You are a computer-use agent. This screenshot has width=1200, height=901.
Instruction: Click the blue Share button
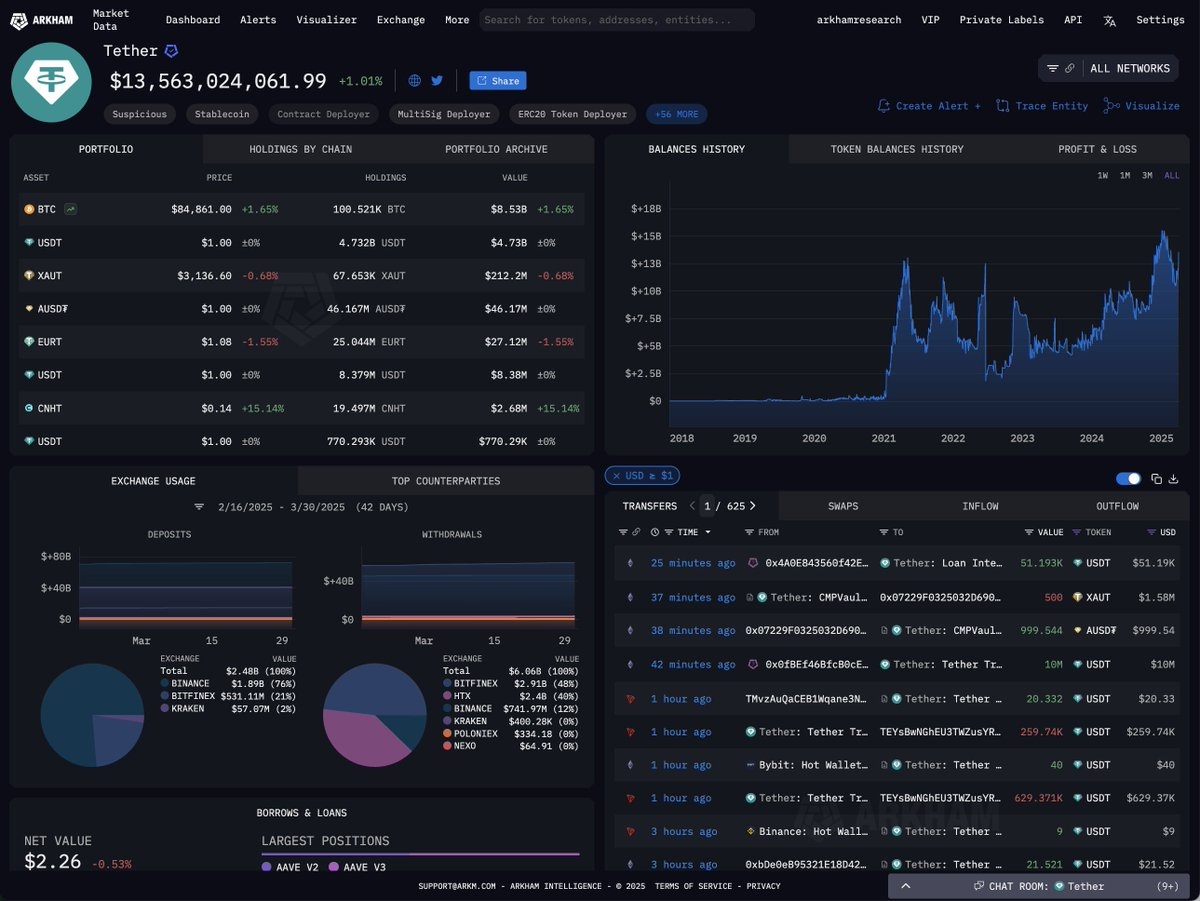pyautogui.click(x=497, y=81)
